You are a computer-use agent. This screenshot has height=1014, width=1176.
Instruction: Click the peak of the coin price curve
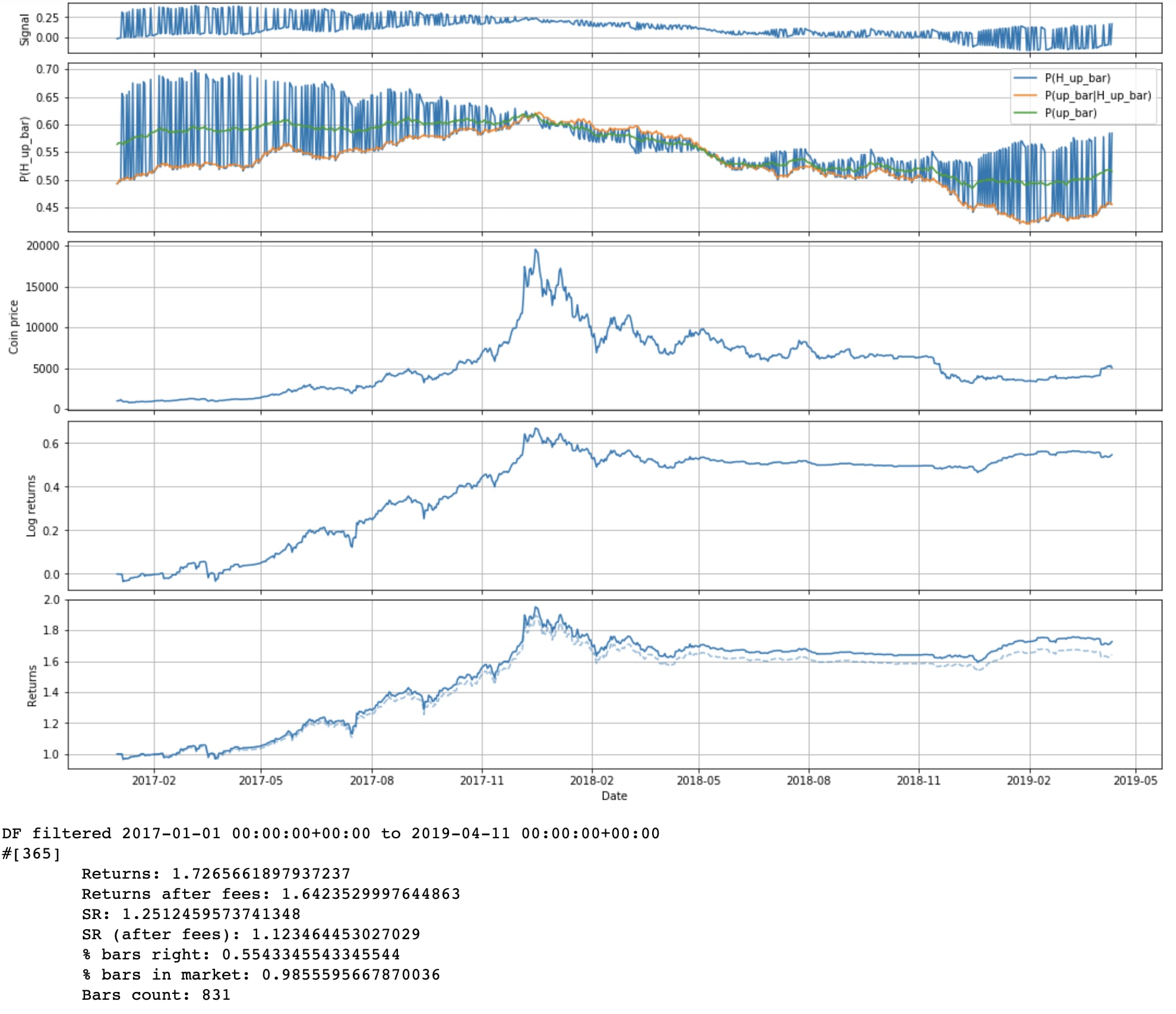coord(536,250)
